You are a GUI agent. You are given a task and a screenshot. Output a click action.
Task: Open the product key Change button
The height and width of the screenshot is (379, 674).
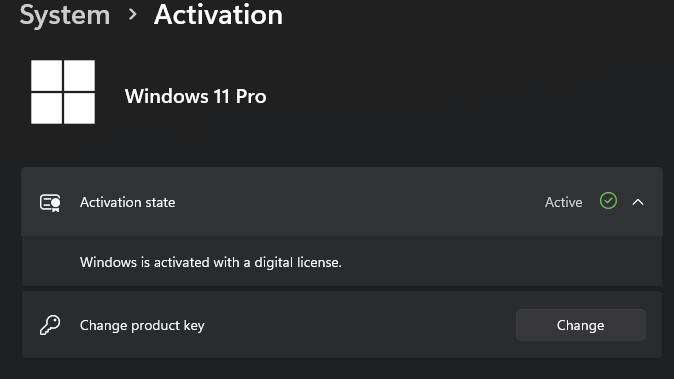coord(580,325)
